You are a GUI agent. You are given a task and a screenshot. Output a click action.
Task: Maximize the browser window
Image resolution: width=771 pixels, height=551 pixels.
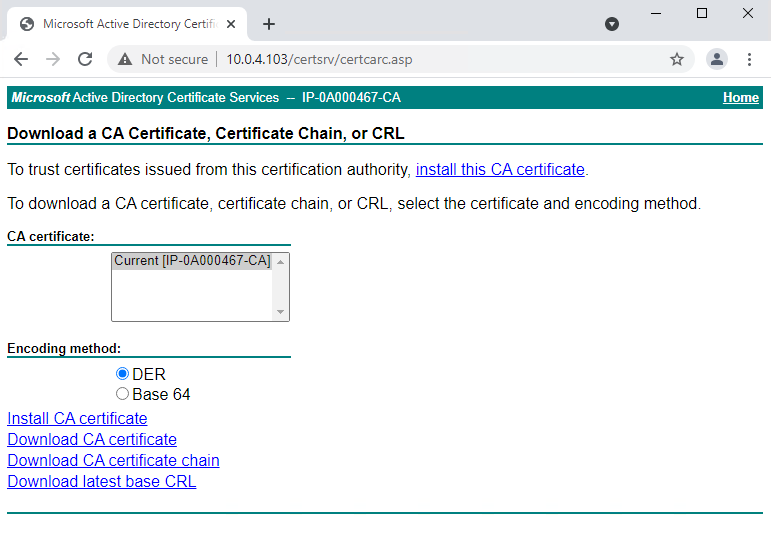(702, 14)
